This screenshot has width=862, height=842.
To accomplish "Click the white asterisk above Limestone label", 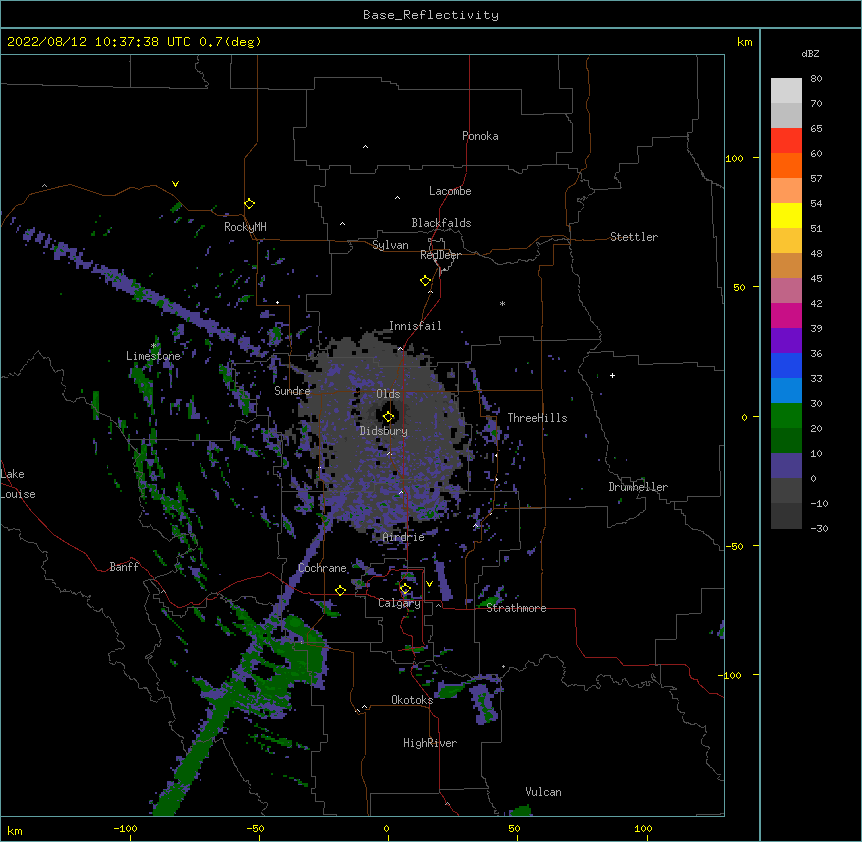I will pyautogui.click(x=154, y=346).
